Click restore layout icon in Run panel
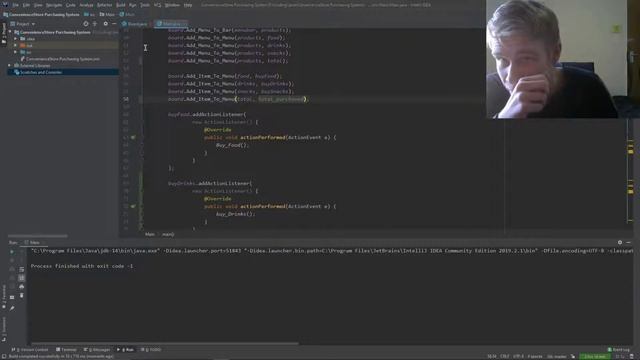 click(x=12, y=298)
